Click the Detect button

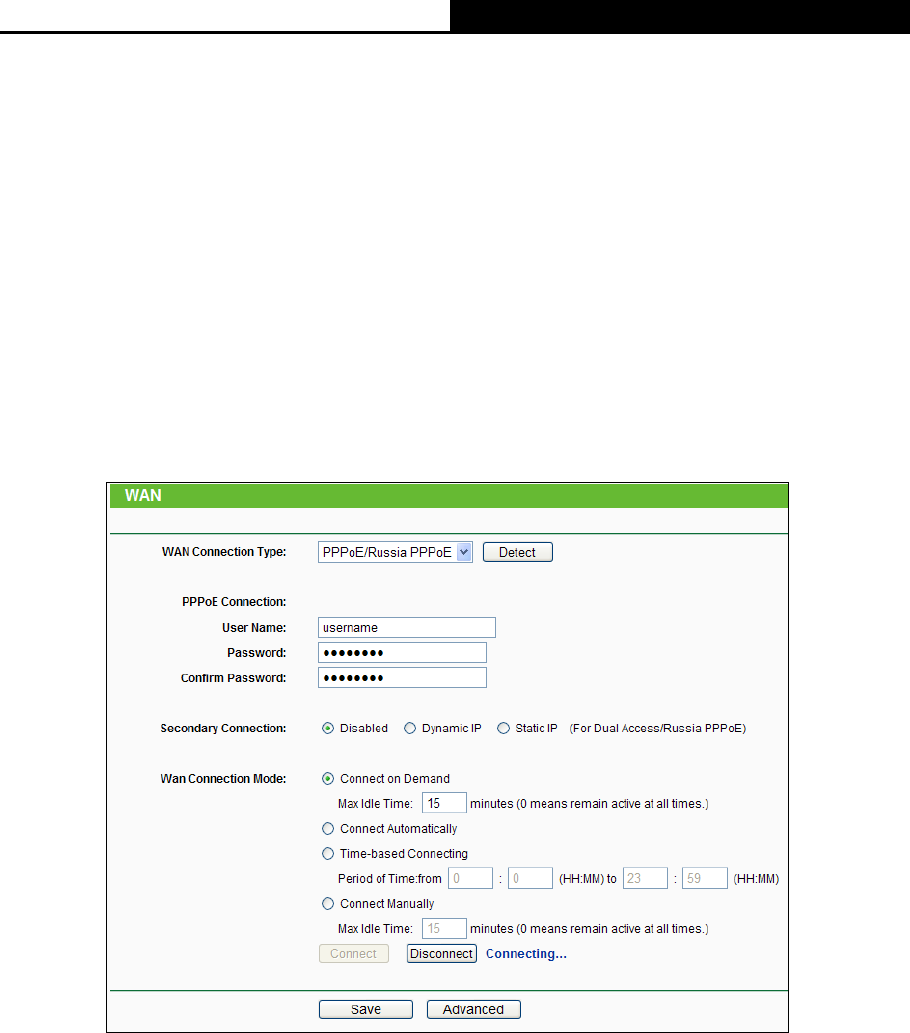517,552
